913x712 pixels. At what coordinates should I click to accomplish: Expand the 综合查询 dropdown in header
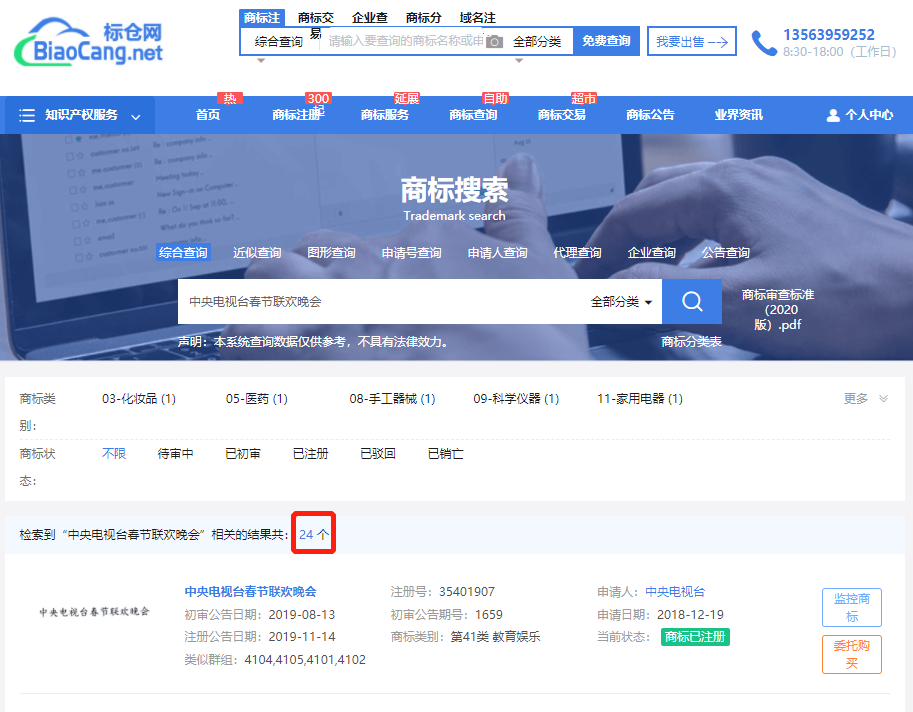(279, 42)
